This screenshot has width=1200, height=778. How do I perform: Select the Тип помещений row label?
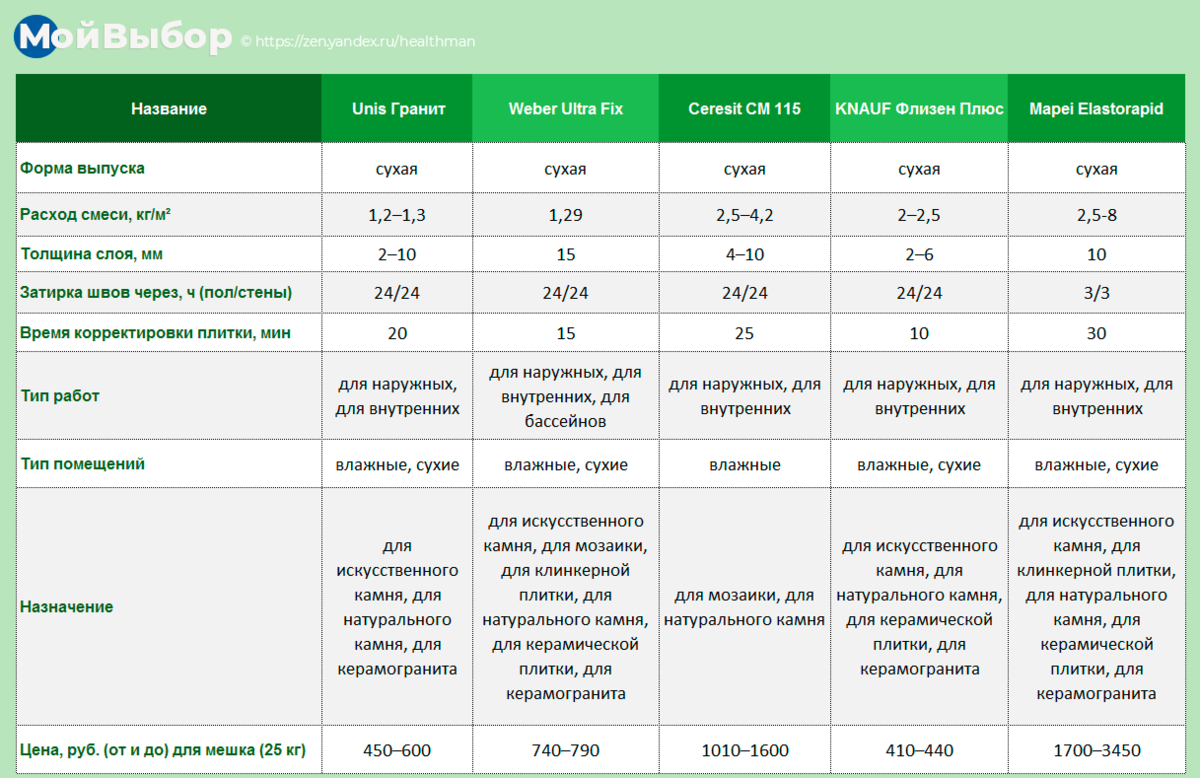(82, 464)
